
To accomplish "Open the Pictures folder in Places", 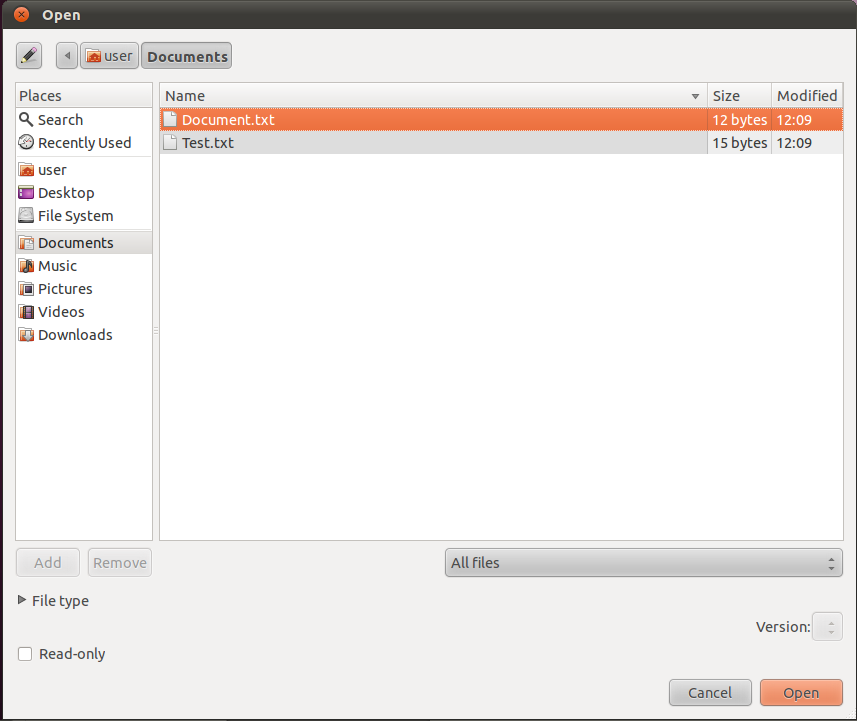I will (65, 289).
